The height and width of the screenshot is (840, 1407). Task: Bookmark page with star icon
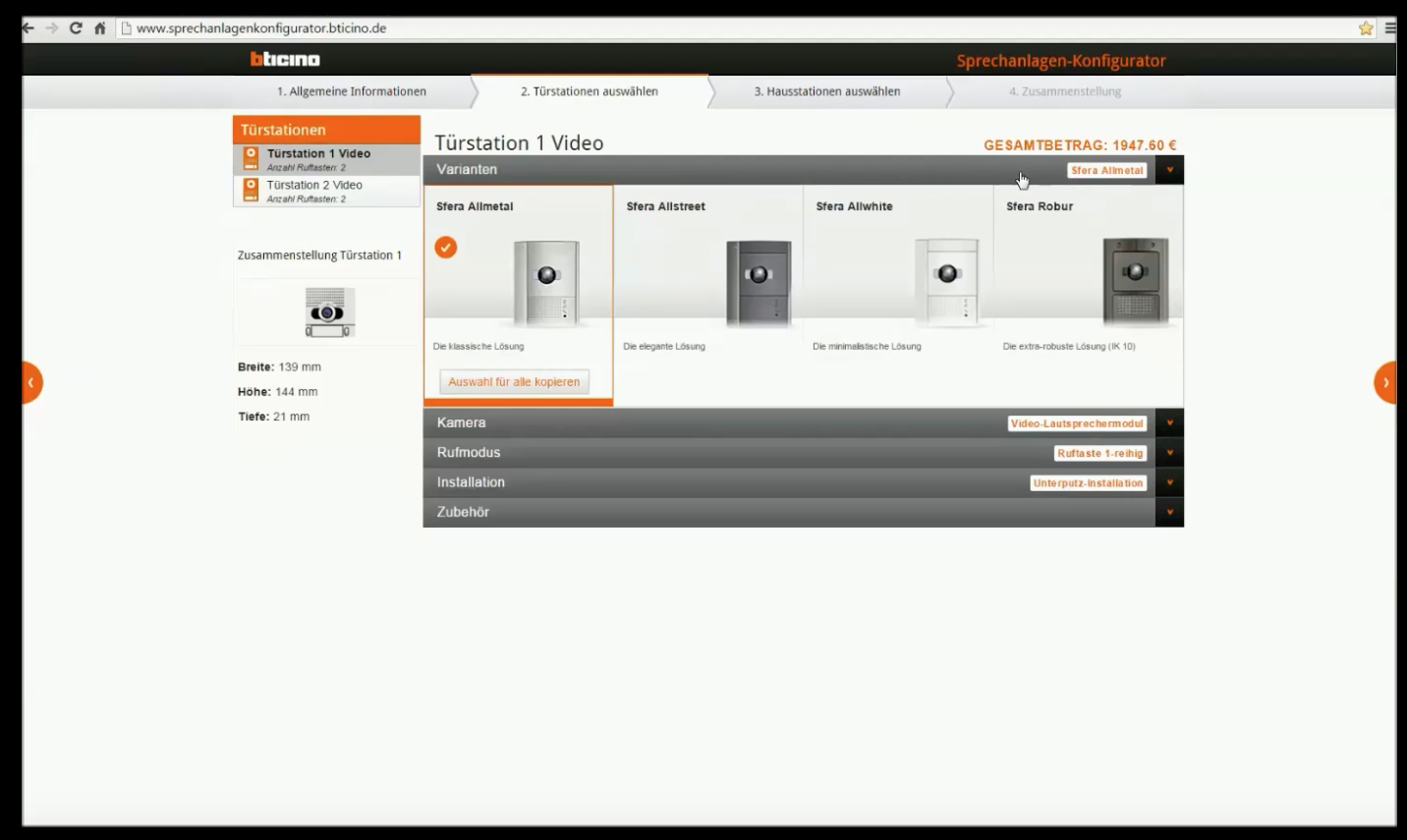1366,28
